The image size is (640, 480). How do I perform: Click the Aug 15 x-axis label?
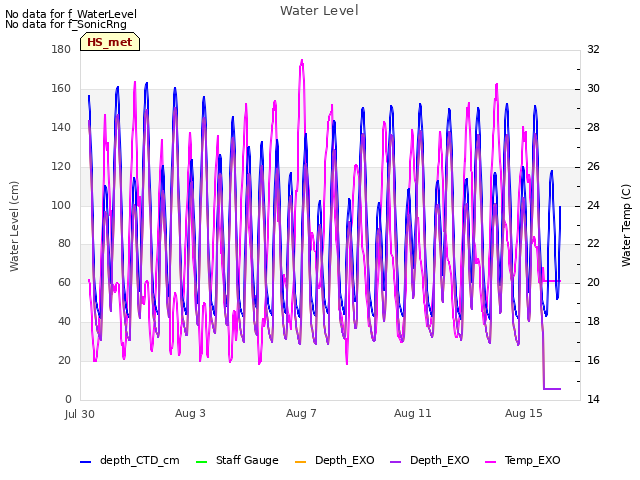tap(524, 413)
